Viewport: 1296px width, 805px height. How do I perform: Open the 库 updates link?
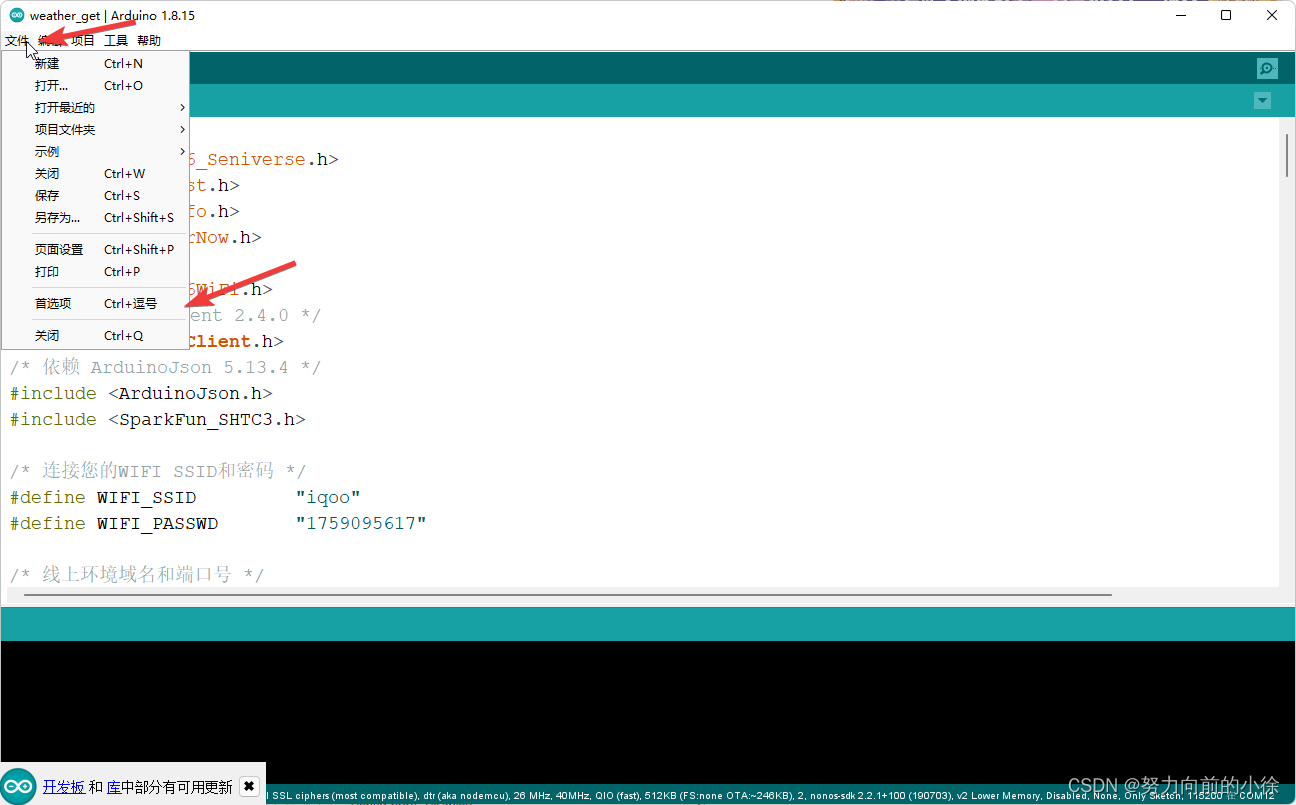click(114, 787)
